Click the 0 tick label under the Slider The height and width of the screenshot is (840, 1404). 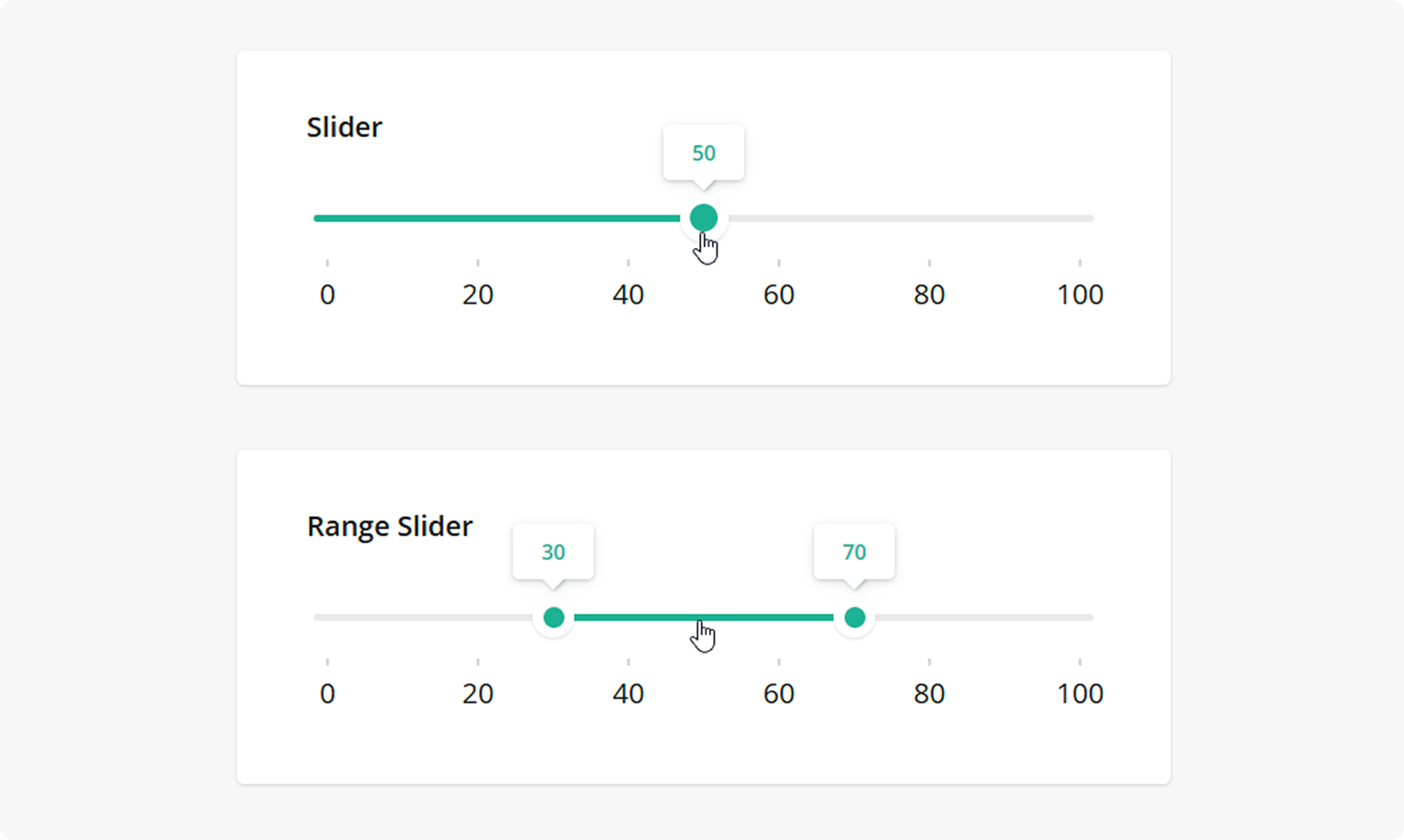(x=326, y=294)
